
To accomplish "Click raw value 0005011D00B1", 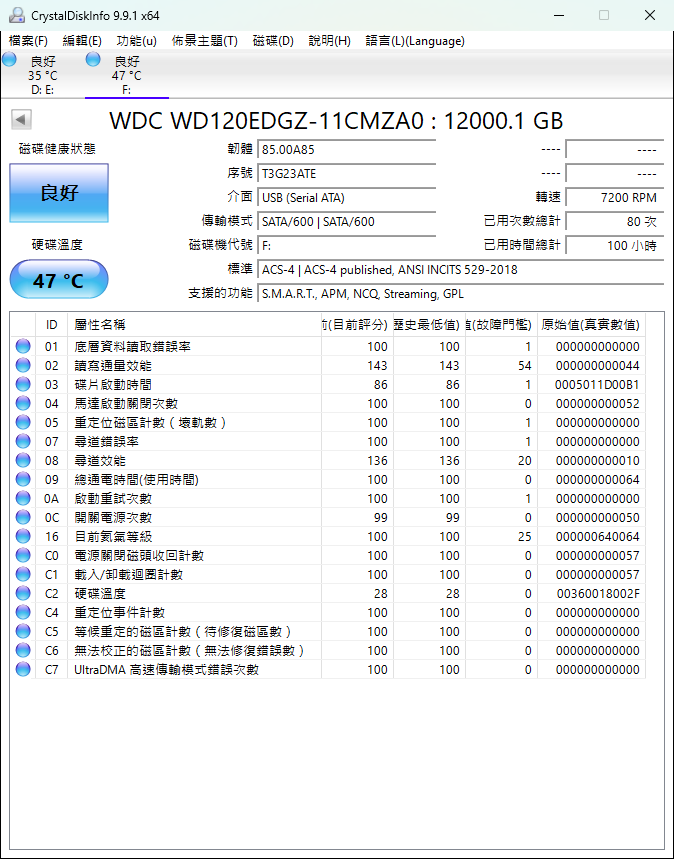I will click(597, 385).
